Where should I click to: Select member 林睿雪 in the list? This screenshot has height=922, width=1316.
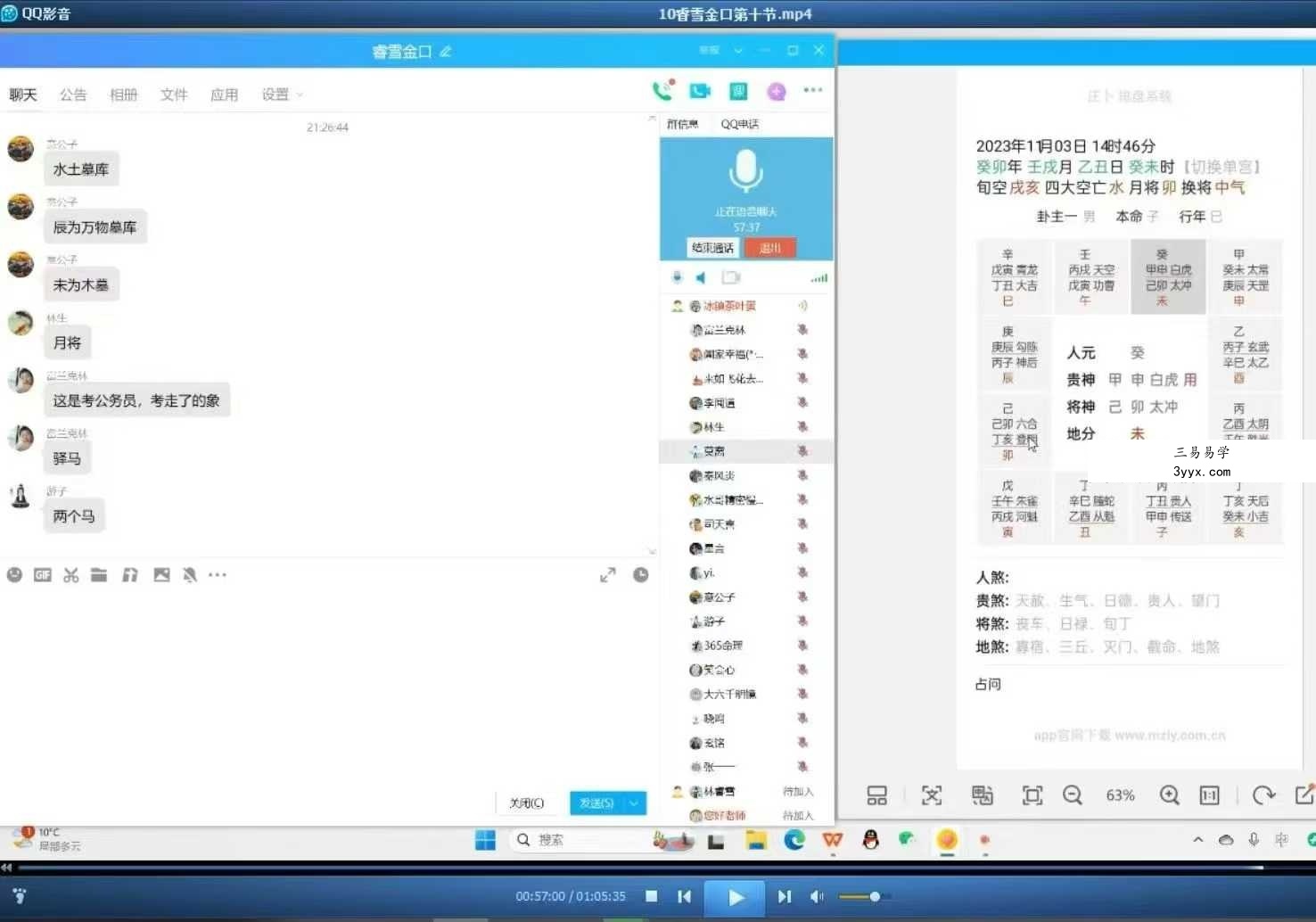[747, 792]
